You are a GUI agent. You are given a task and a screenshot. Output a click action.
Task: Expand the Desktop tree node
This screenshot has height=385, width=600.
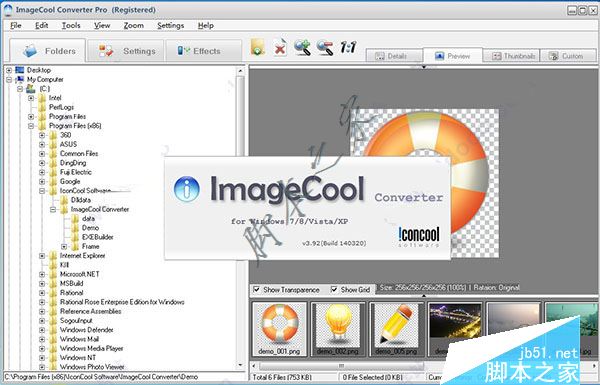9,70
